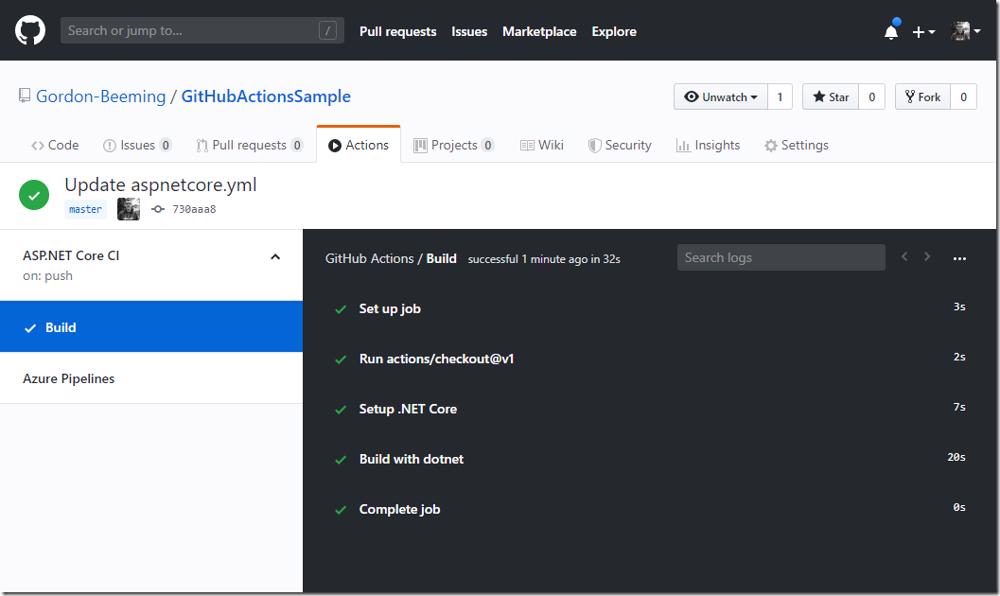Click the stargazers count next to Star

point(872,97)
